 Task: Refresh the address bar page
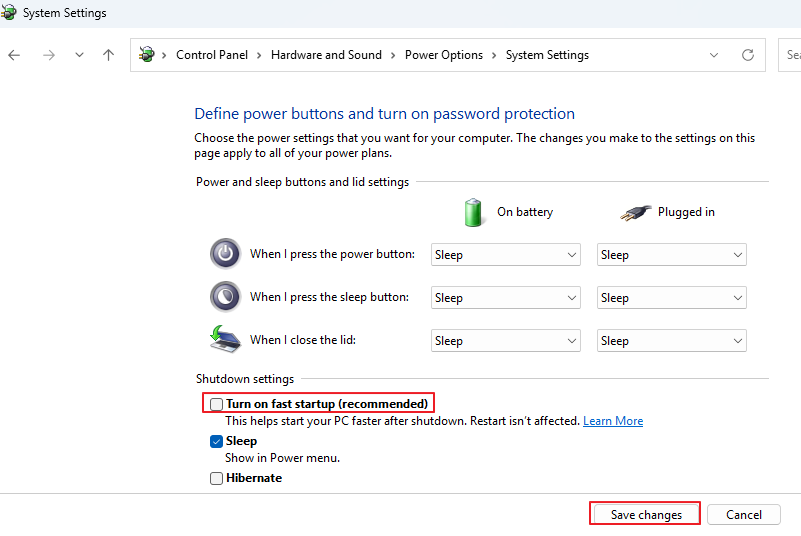[x=747, y=55]
